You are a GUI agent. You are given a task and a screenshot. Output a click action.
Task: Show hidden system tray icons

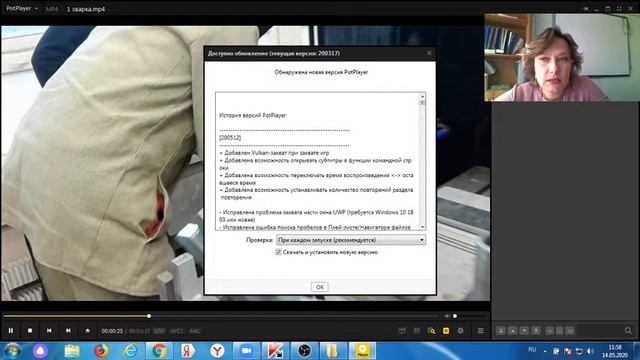coord(545,351)
